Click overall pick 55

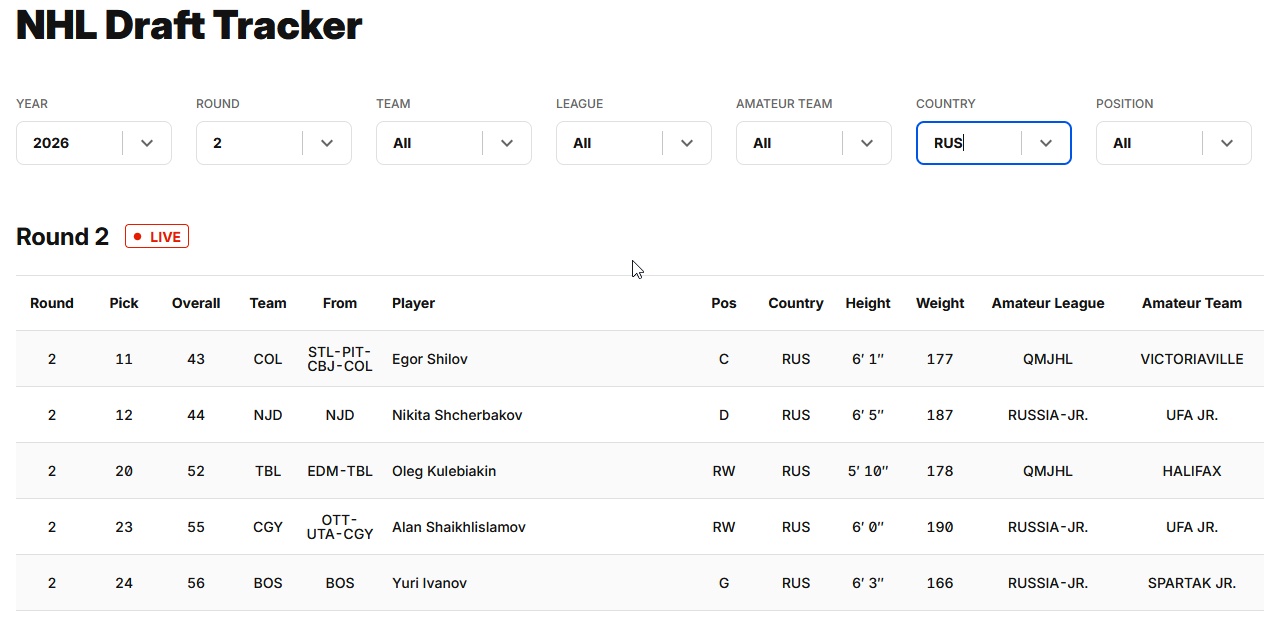pos(196,527)
